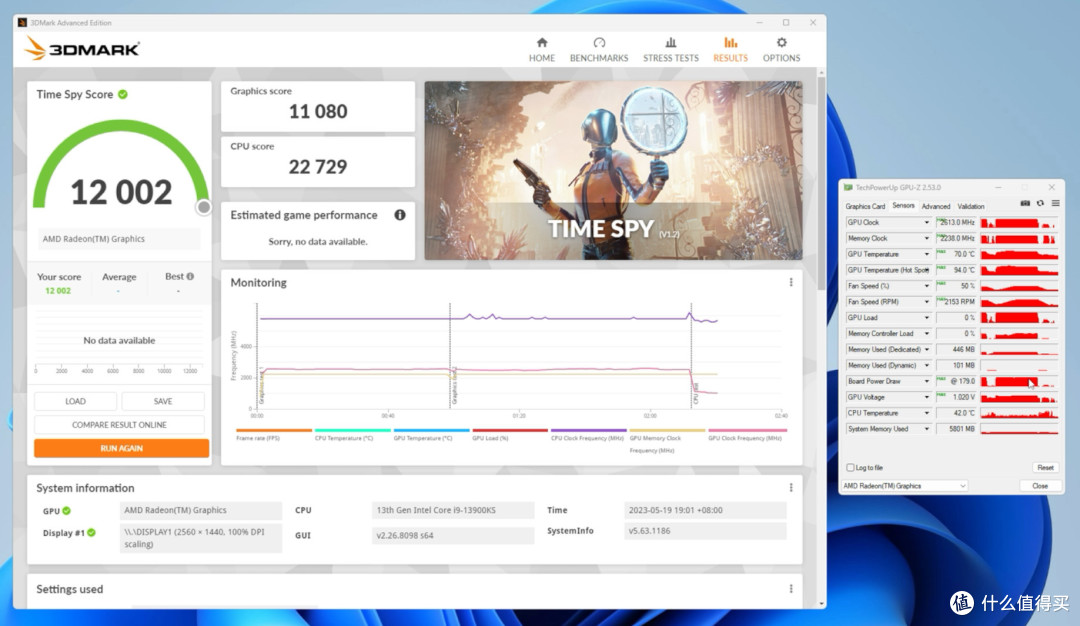
Task: Click the orange RUN AGAIN button
Action: [121, 448]
